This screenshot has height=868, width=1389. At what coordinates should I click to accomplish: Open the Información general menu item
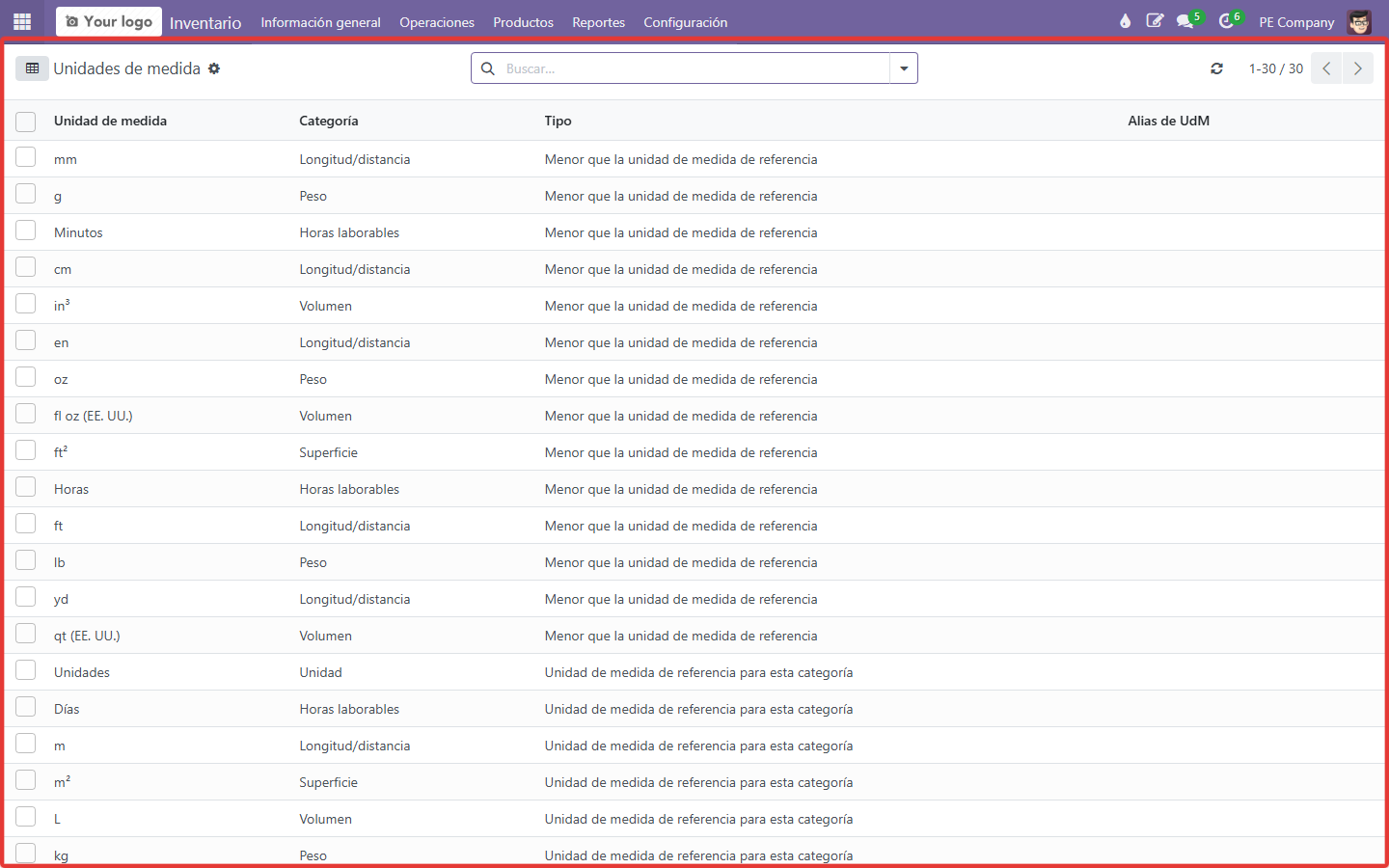(x=320, y=22)
